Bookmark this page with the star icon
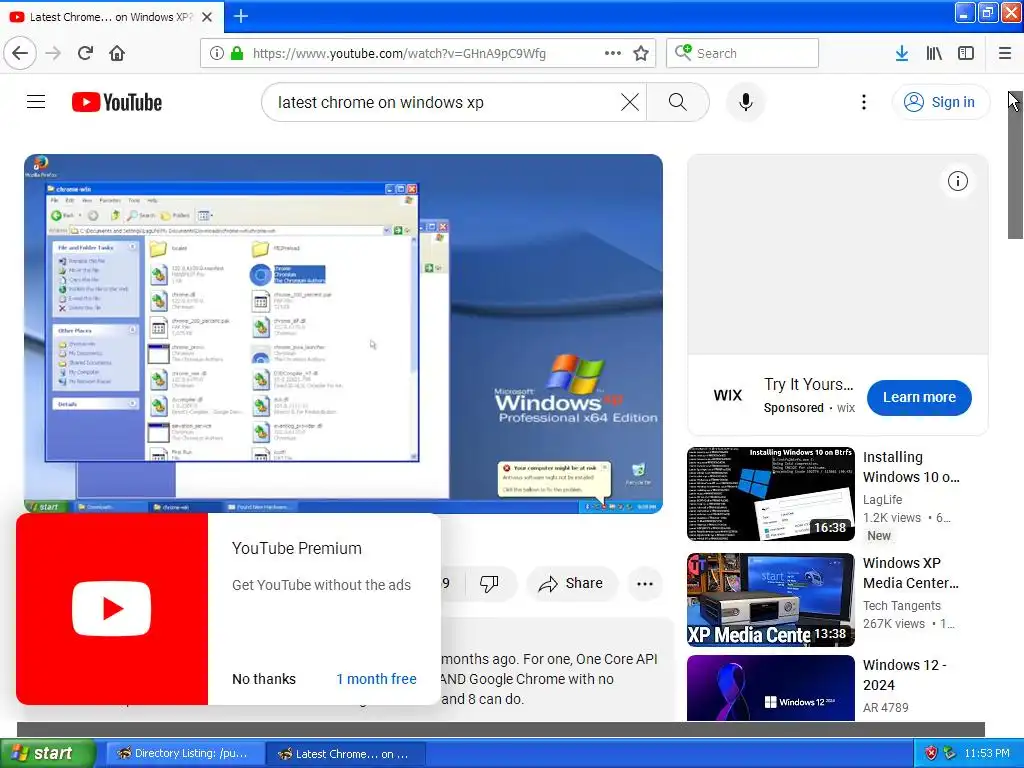The image size is (1024, 768). [x=641, y=53]
